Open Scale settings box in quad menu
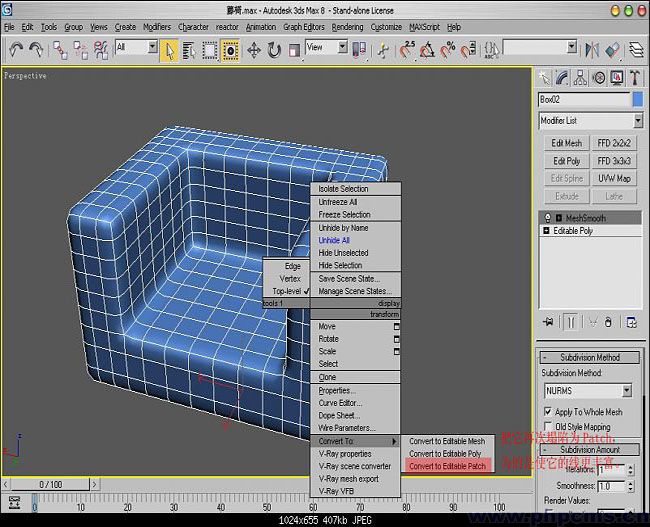 (396, 352)
